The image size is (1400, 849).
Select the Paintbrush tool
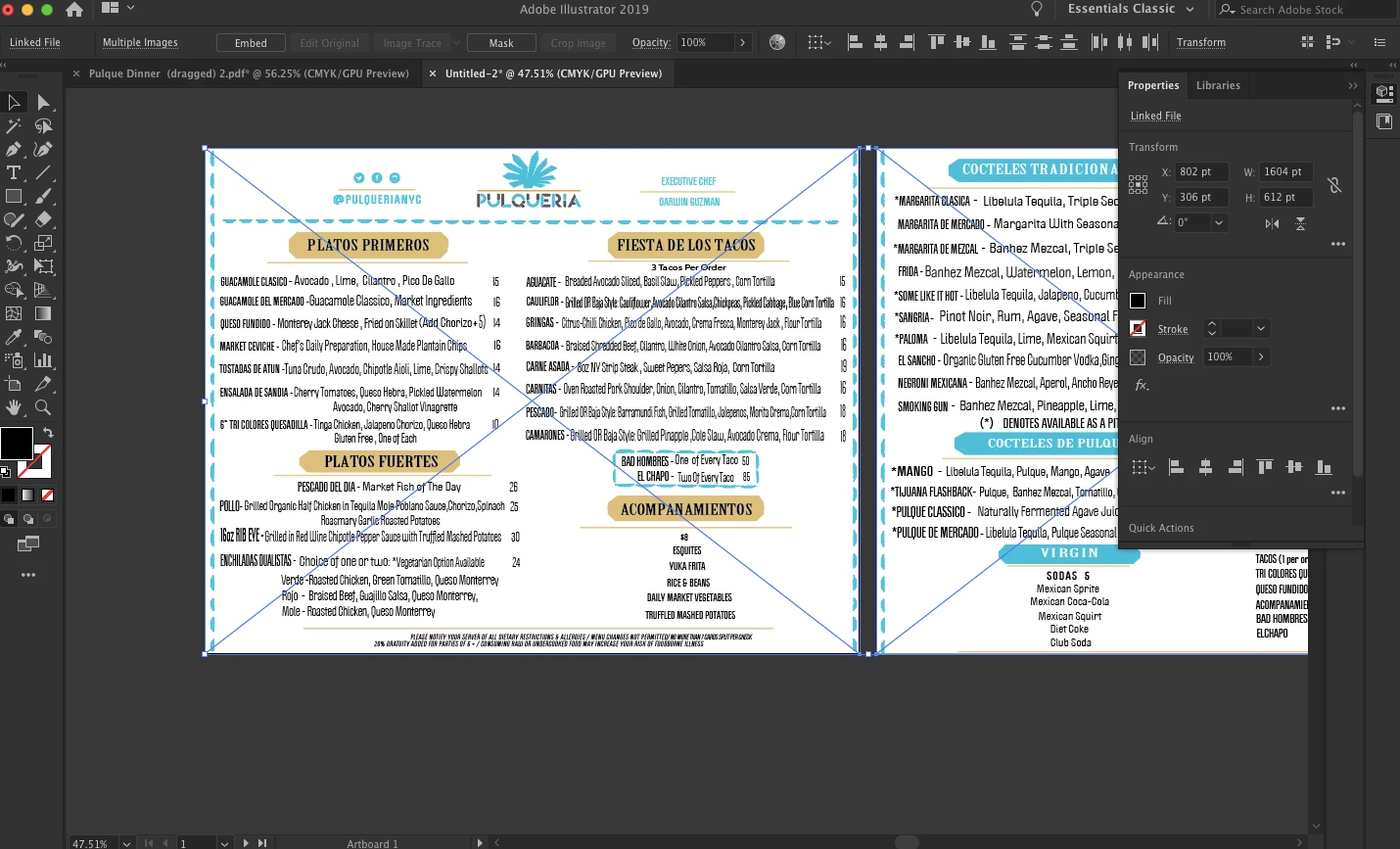(43, 196)
